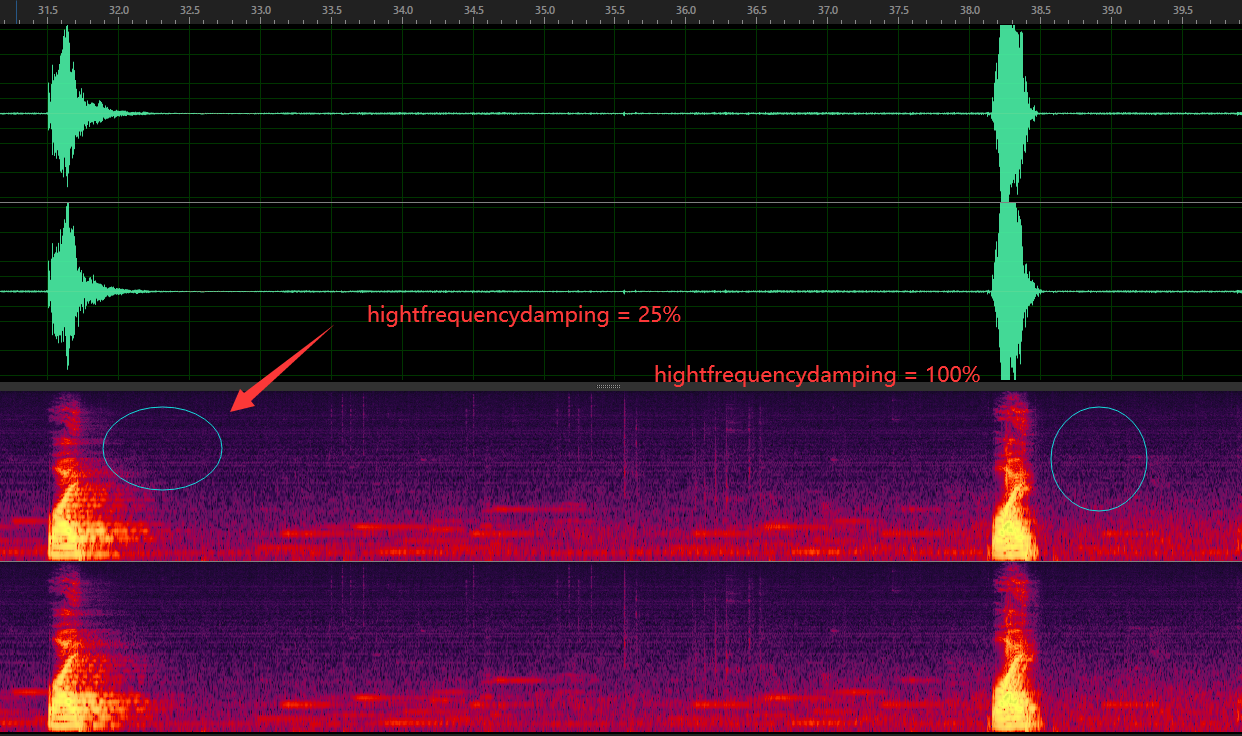Click the 31.5 mark on the time ruler

coord(47,10)
